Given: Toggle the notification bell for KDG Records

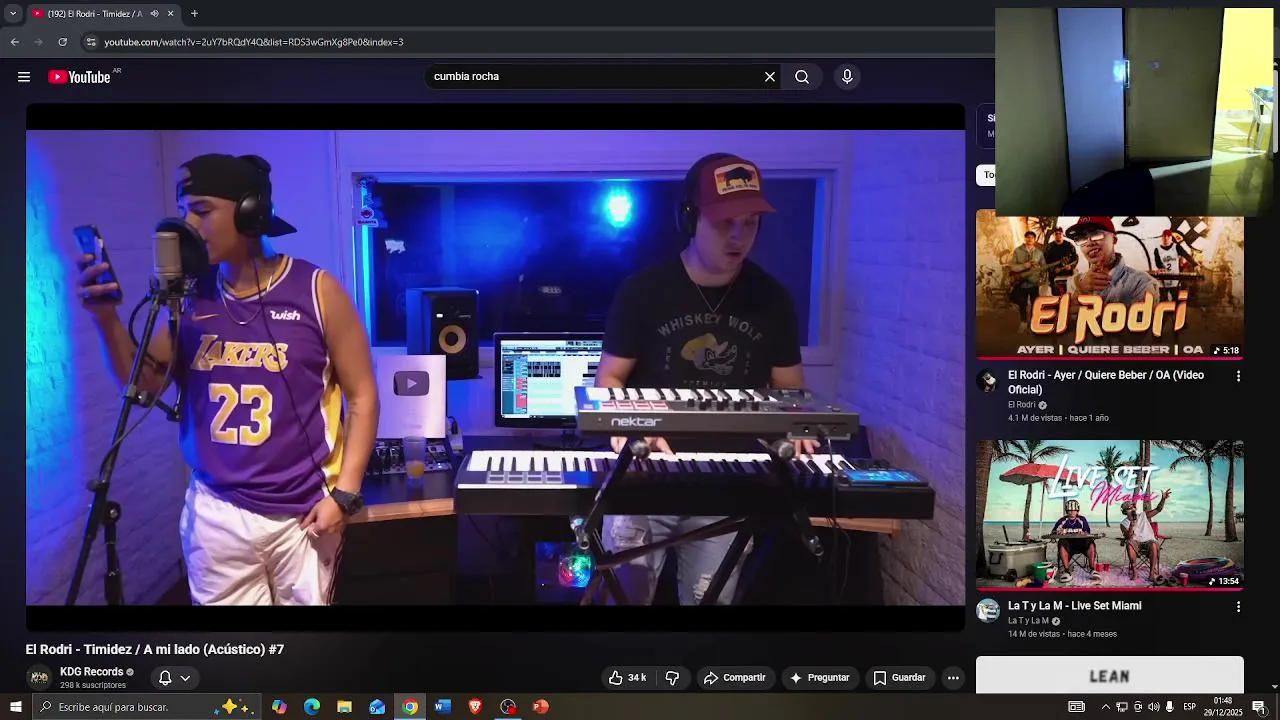Looking at the screenshot, I should tap(165, 678).
